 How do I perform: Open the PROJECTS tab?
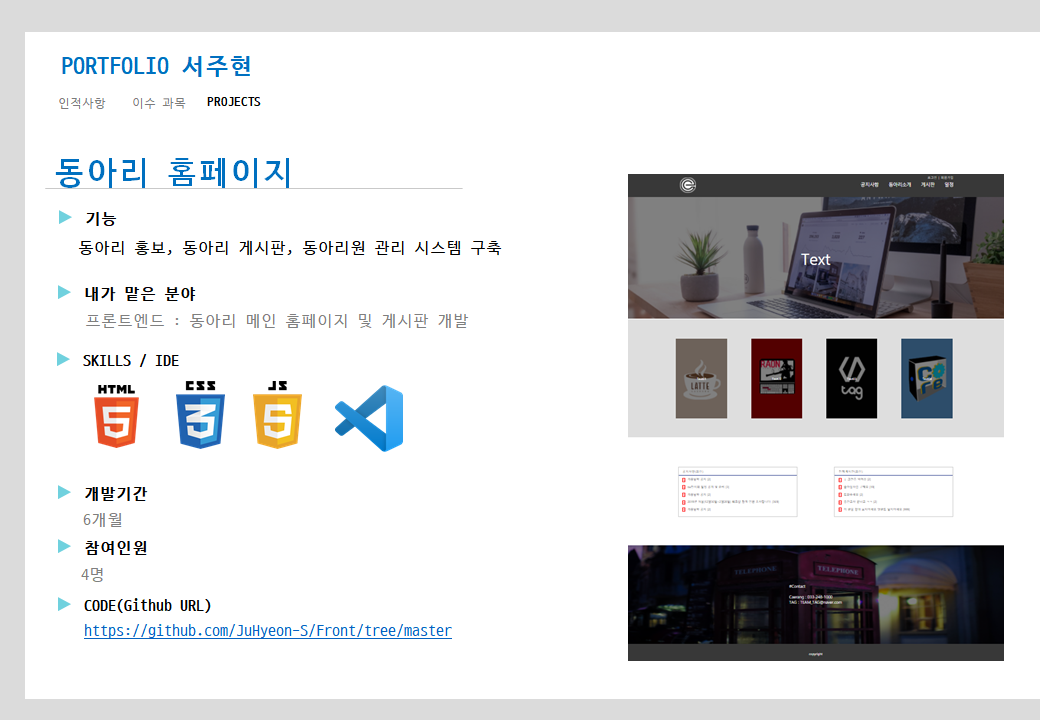point(233,102)
